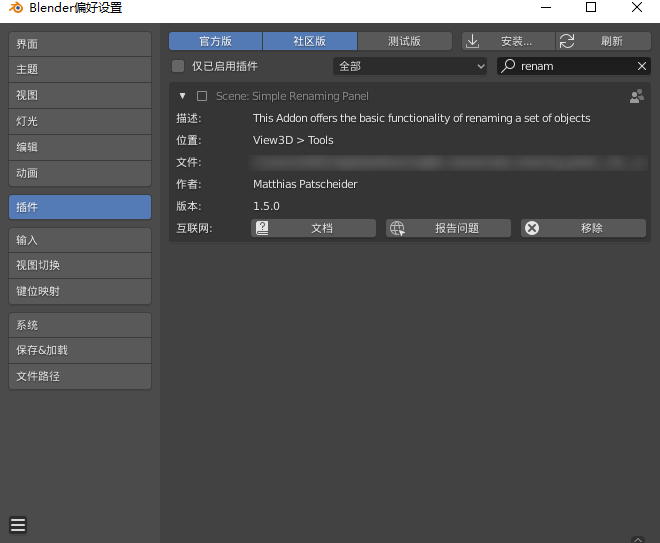Open the 编辑 preferences section
This screenshot has width=660, height=543.
coord(80,147)
